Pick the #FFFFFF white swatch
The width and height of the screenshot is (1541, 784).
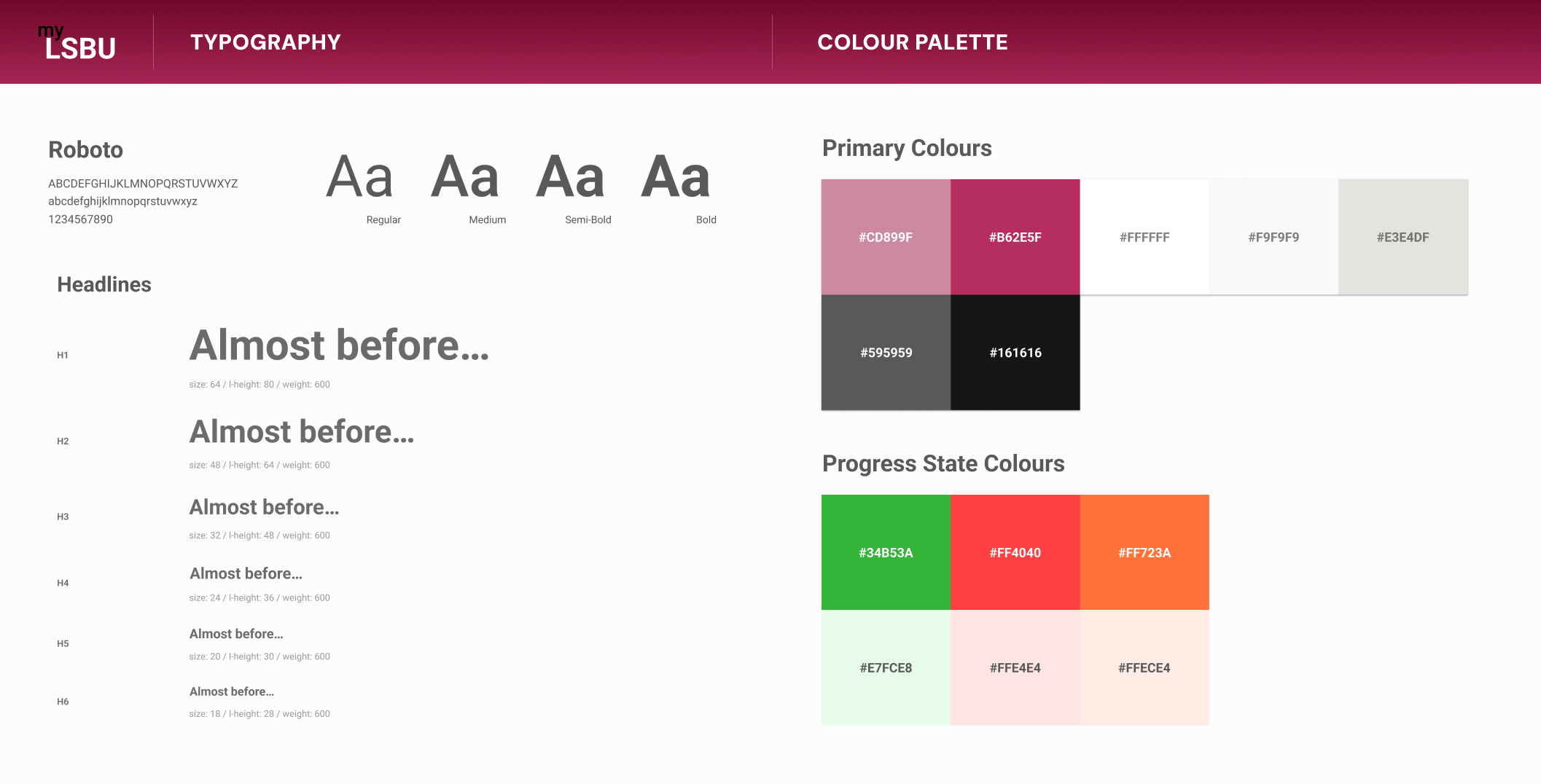pos(1144,237)
